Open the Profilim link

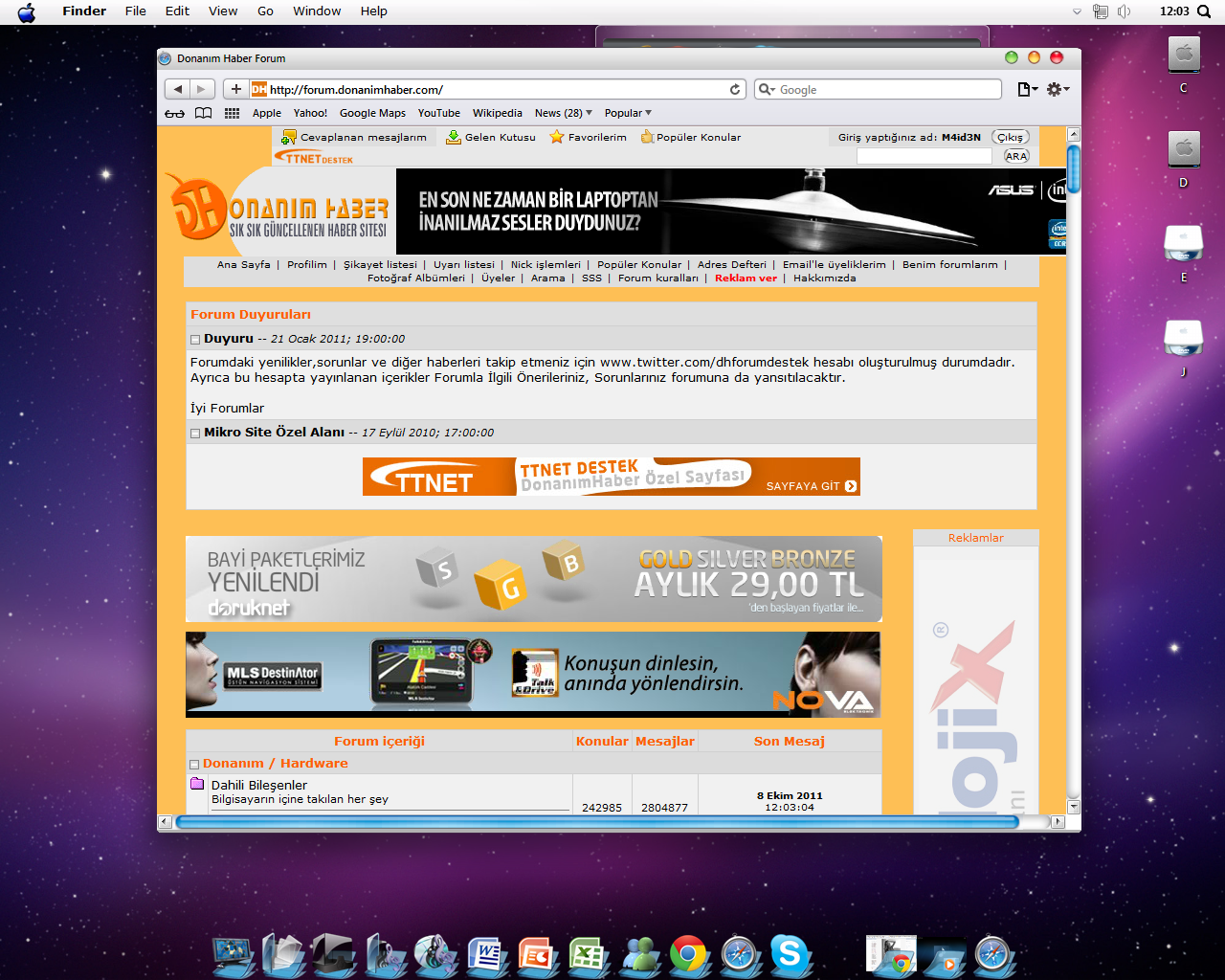coord(307,265)
